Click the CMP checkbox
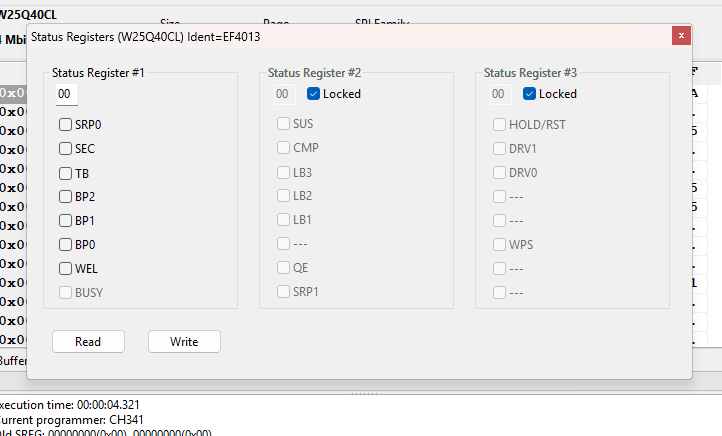Viewport: 722px width, 436px height. coord(283,147)
